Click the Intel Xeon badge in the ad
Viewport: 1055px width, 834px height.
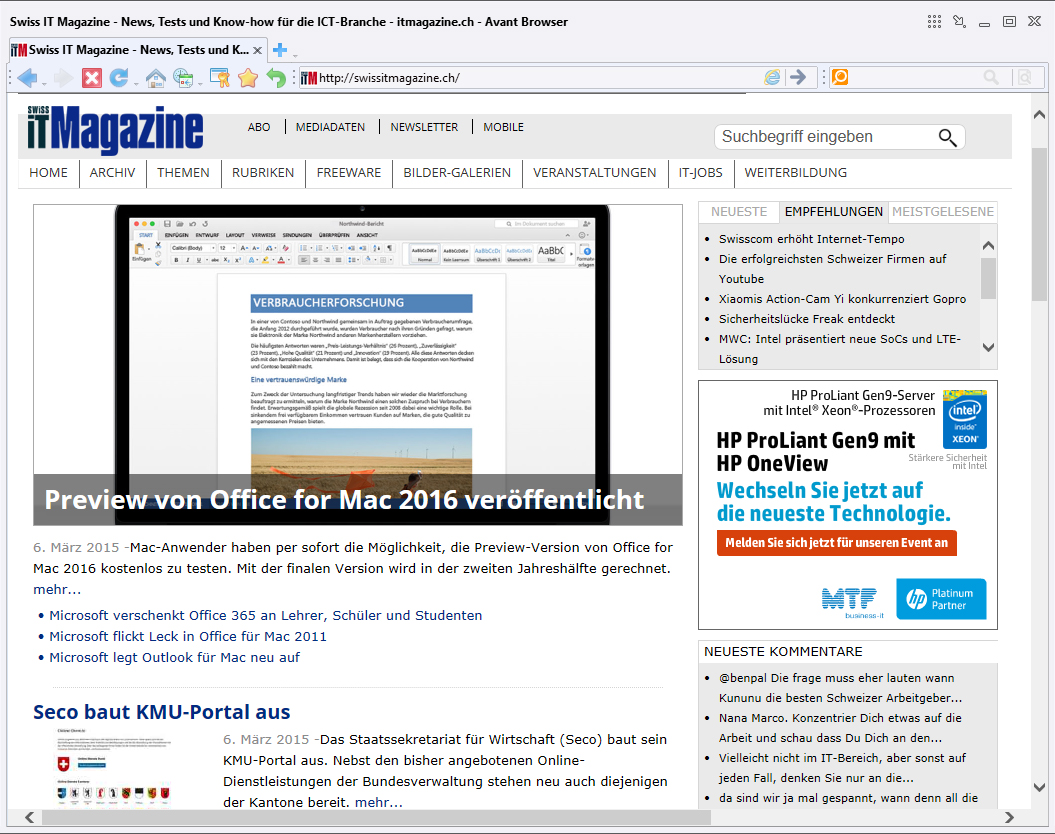coord(965,419)
